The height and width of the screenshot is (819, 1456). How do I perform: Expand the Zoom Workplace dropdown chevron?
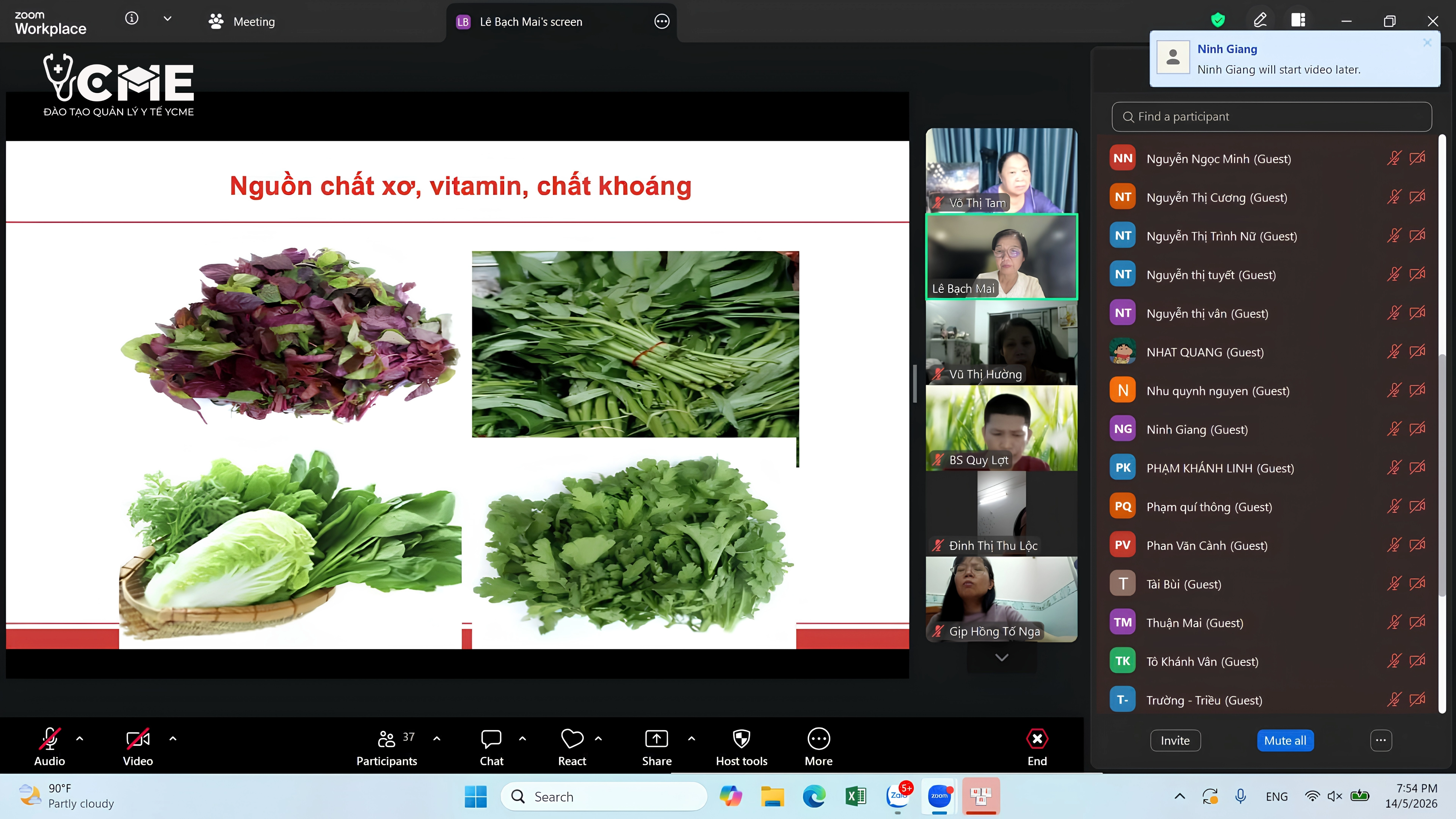click(x=167, y=19)
